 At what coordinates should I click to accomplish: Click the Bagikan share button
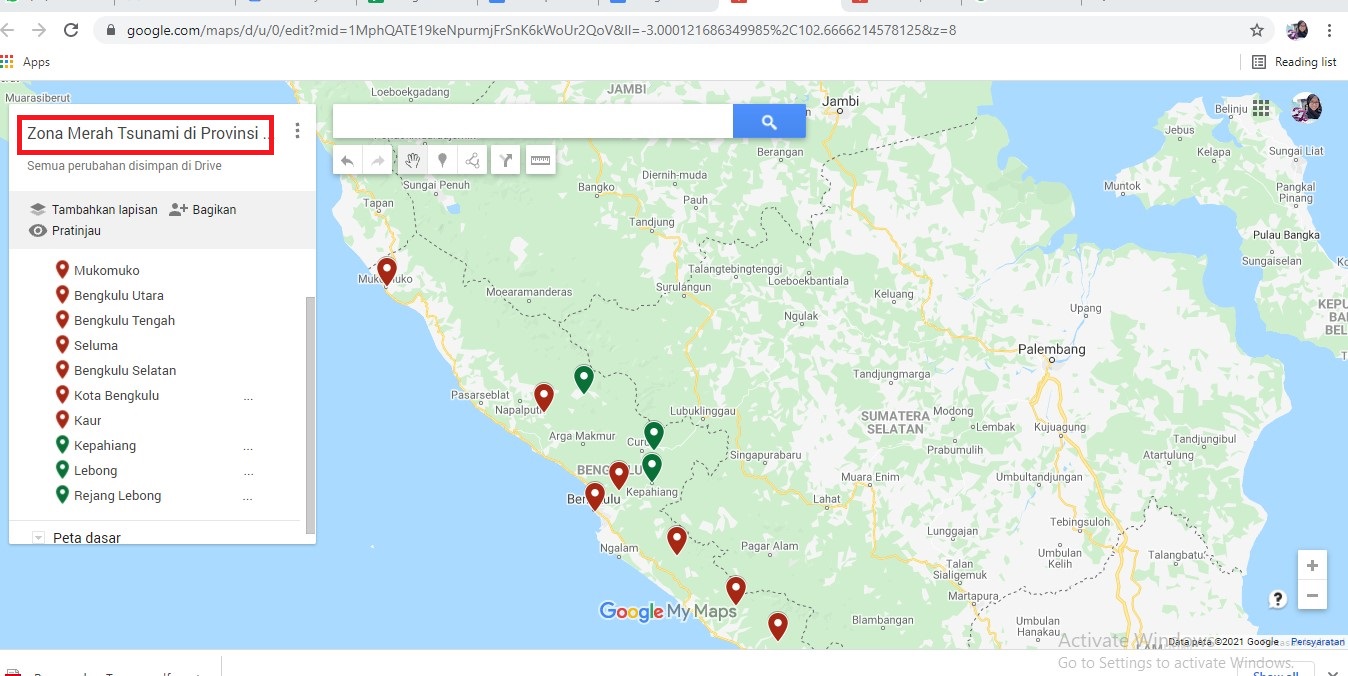point(203,210)
